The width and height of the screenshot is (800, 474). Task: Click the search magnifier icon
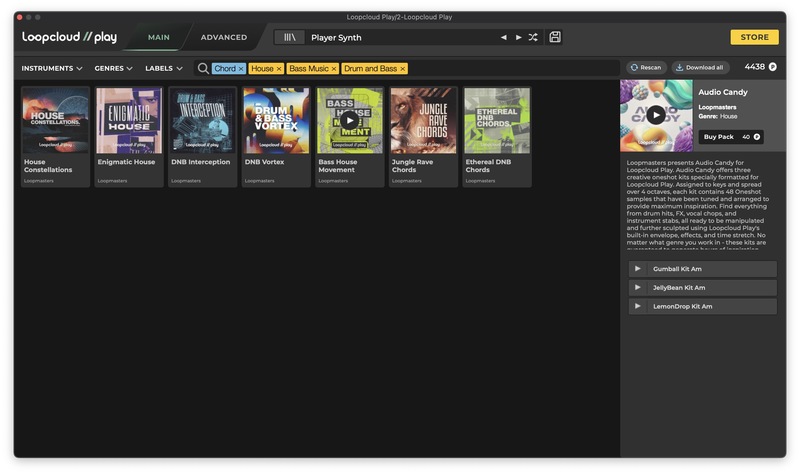coord(203,68)
